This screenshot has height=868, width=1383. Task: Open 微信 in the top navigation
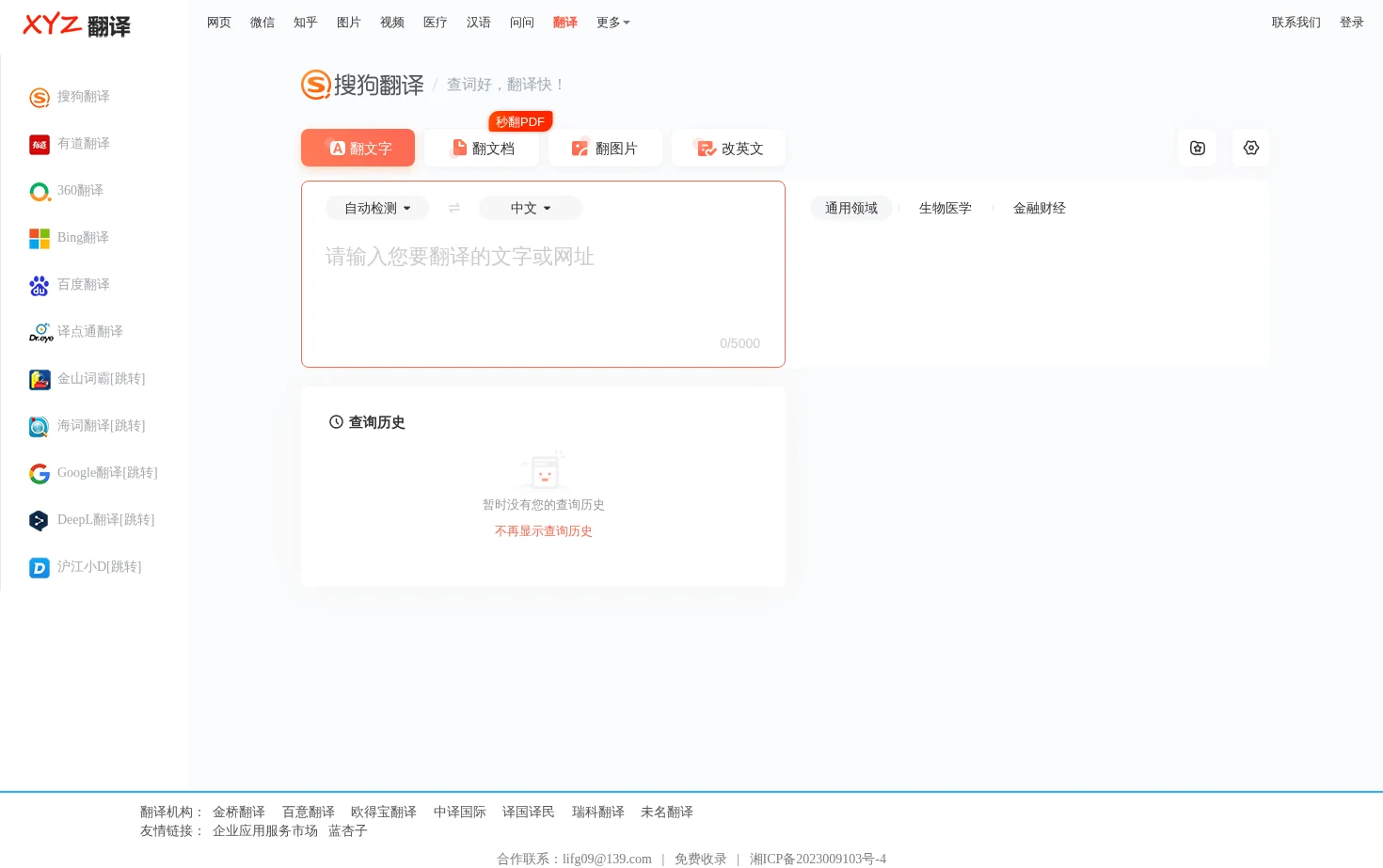click(x=262, y=23)
